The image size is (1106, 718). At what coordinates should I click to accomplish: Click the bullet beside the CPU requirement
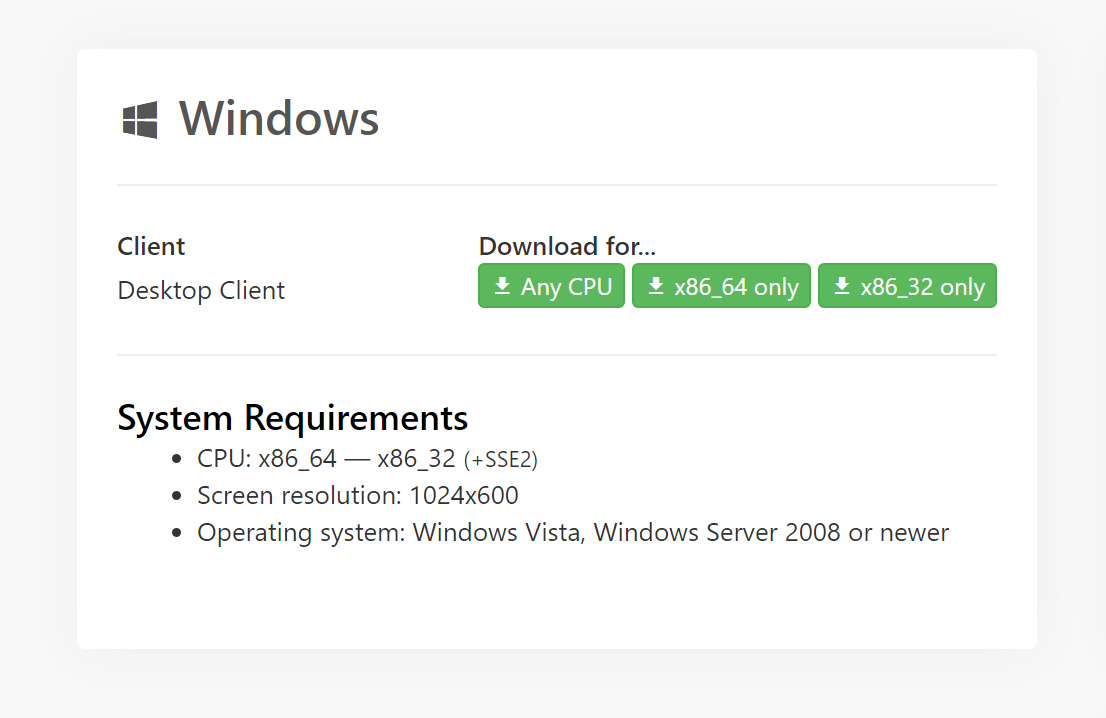point(177,460)
